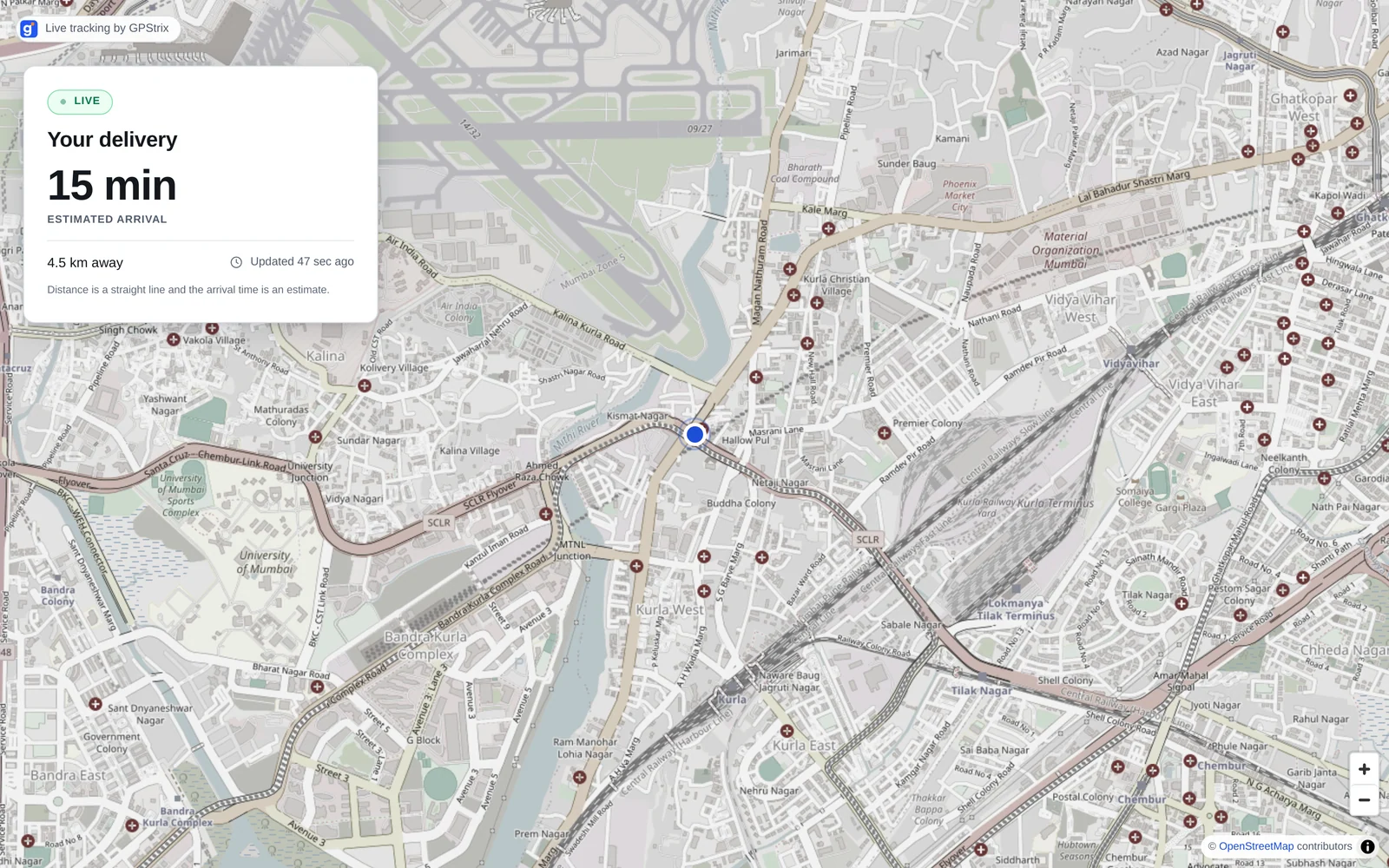
Task: Click the Government Colony label
Action: click(111, 742)
